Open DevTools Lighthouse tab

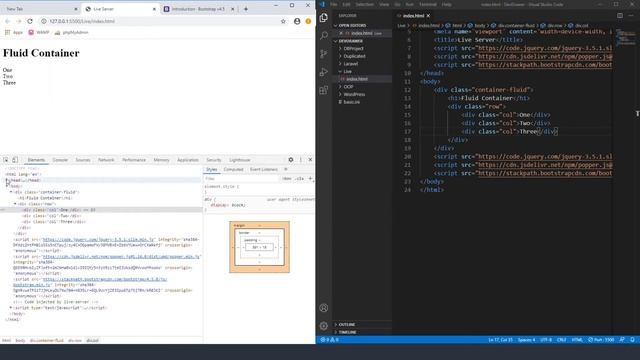pyautogui.click(x=240, y=160)
